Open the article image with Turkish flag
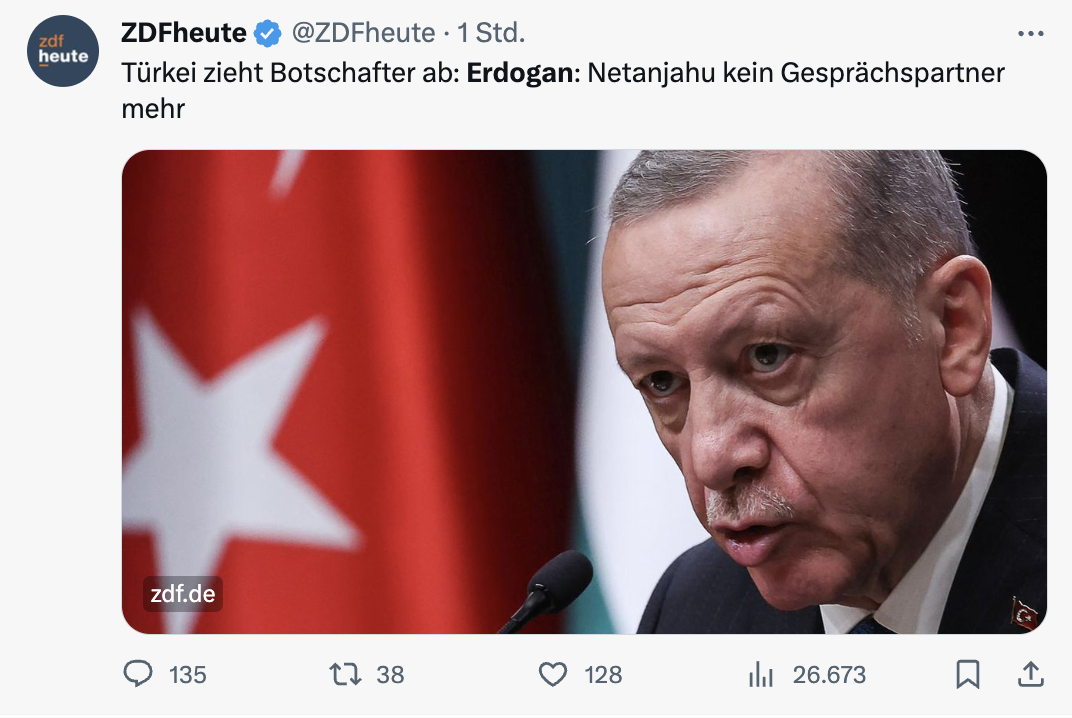Image resolution: width=1072 pixels, height=718 pixels. coord(584,391)
